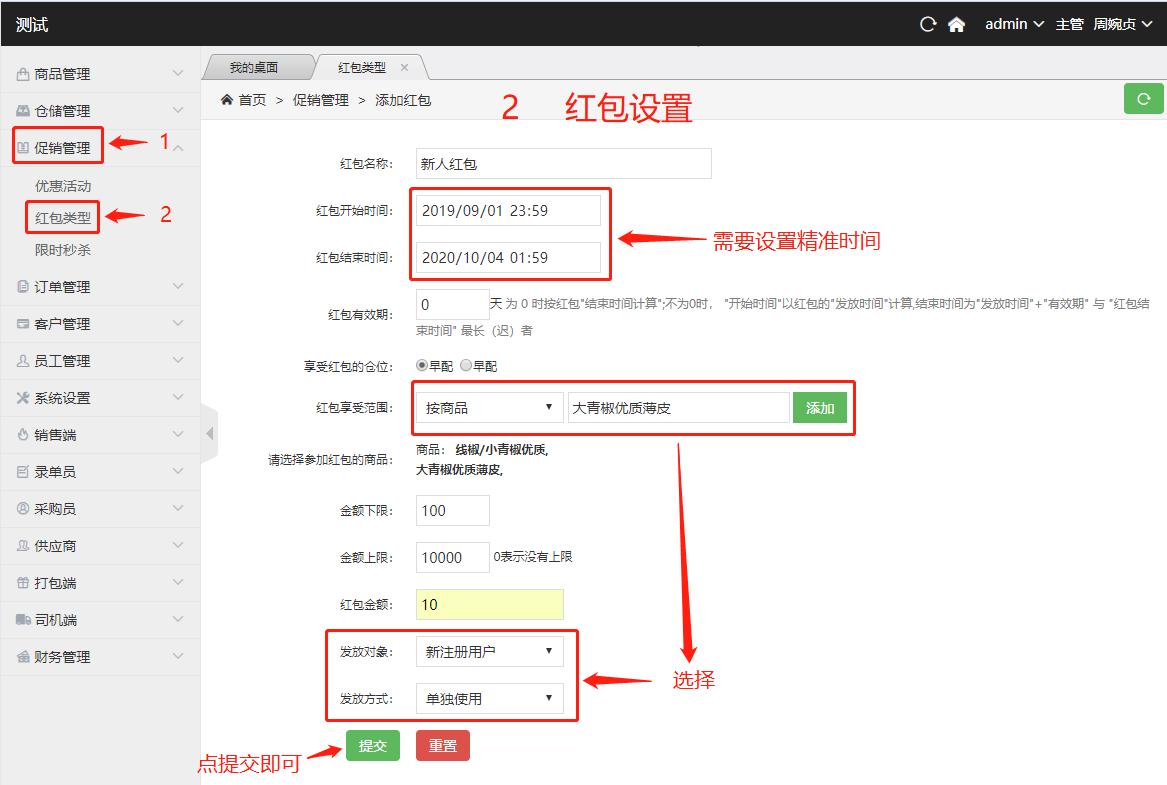Click the home icon in the top header
This screenshot has height=785, width=1167.
coord(956,24)
